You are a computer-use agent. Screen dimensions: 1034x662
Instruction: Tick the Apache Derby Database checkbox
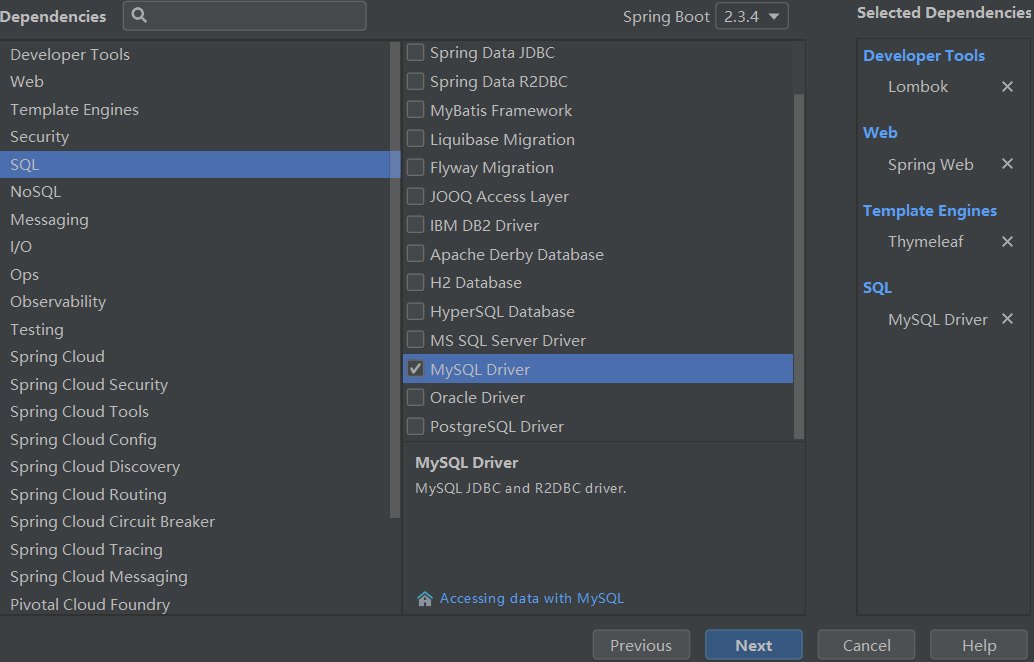(x=415, y=253)
